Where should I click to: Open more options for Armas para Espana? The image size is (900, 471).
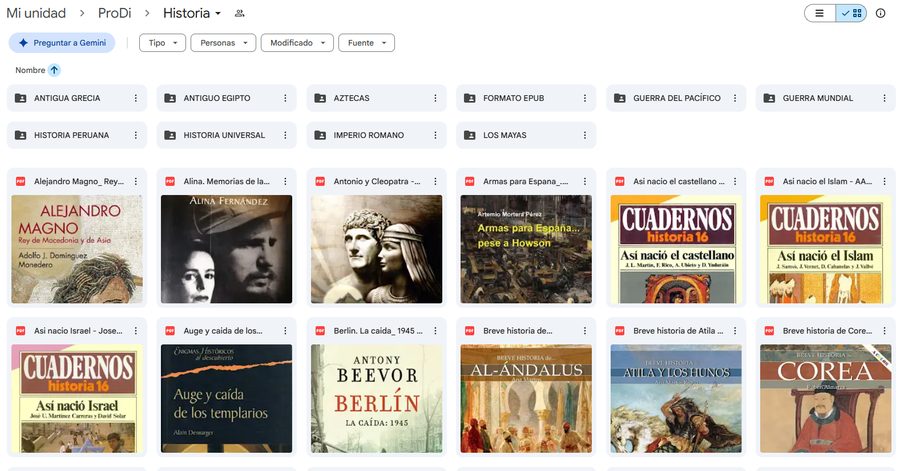pyautogui.click(x=585, y=181)
